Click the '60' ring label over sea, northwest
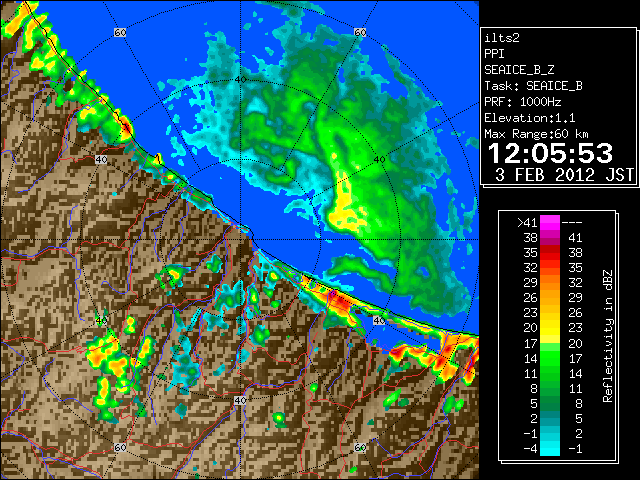This screenshot has height=480, width=640. pos(120,32)
